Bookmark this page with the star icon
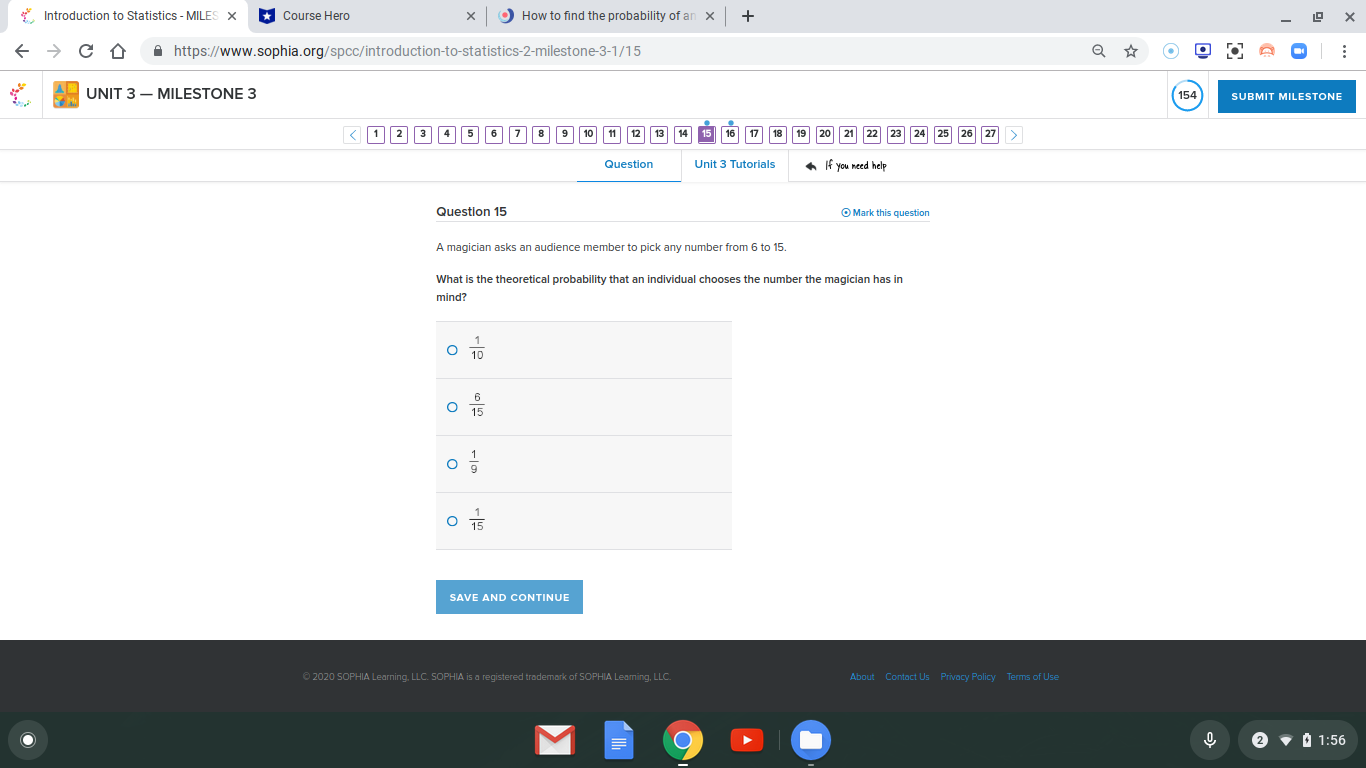This screenshot has height=768, width=1366. tap(1131, 51)
